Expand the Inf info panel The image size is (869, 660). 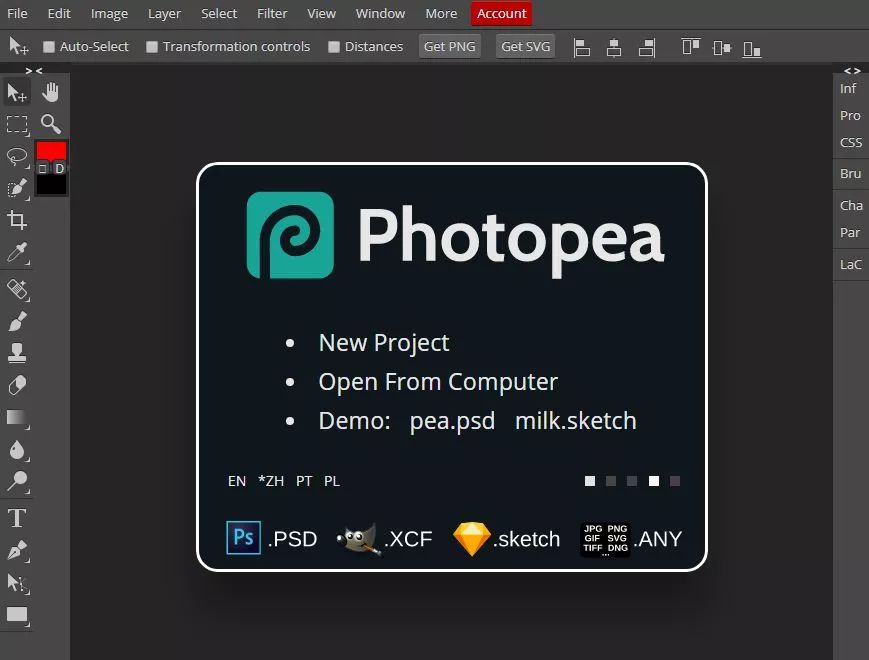click(848, 89)
